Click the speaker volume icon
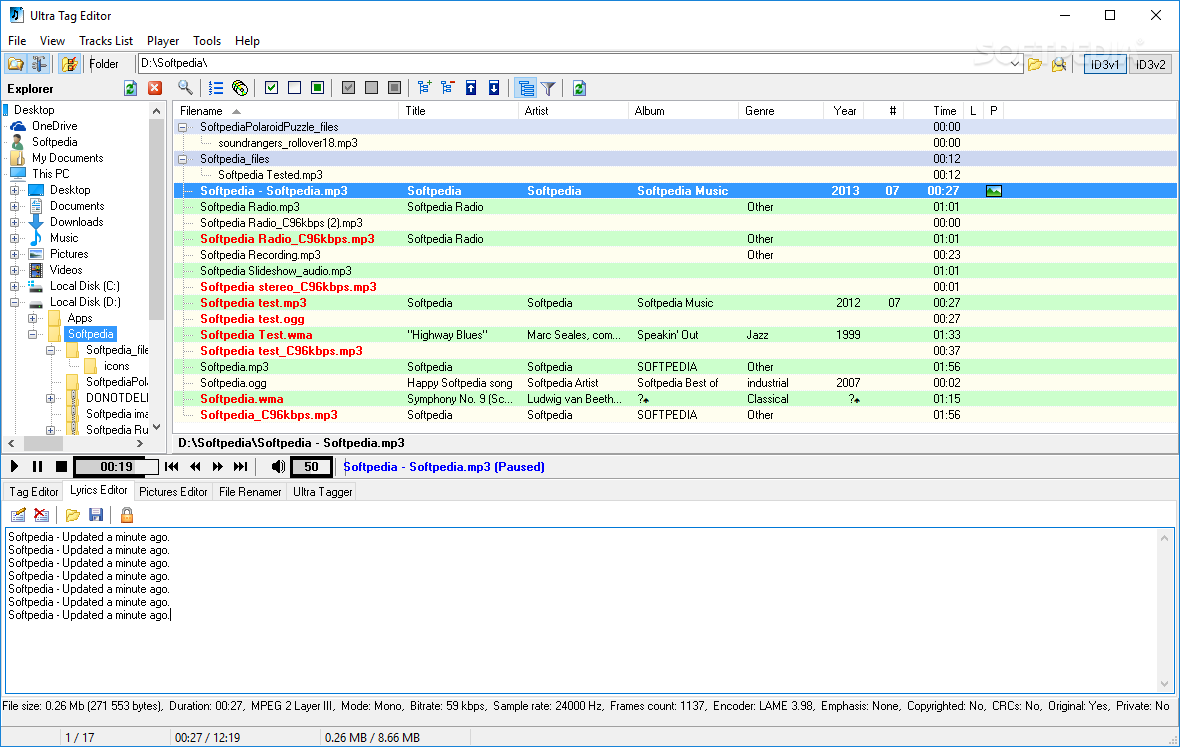This screenshot has height=747, width=1180. 278,466
